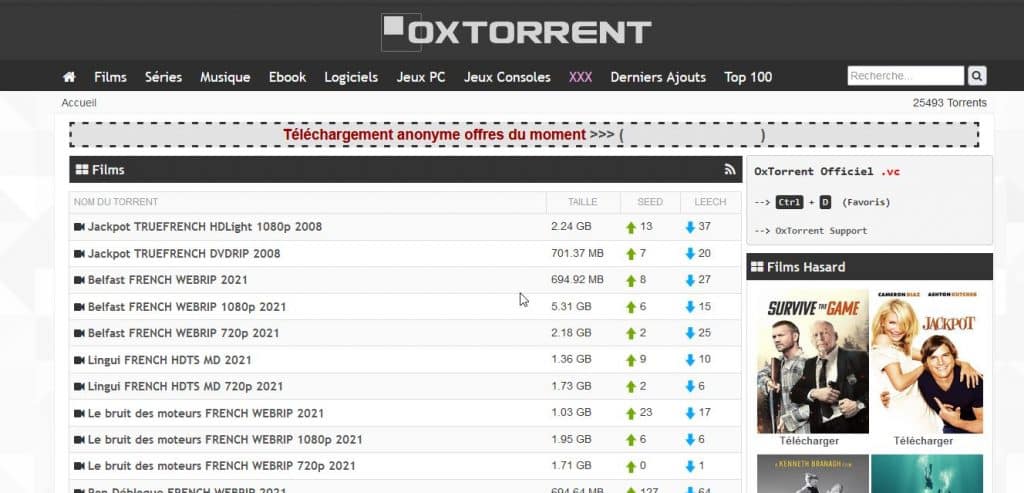
Task: Click the Accueil breadcrumb link
Action: [x=79, y=103]
